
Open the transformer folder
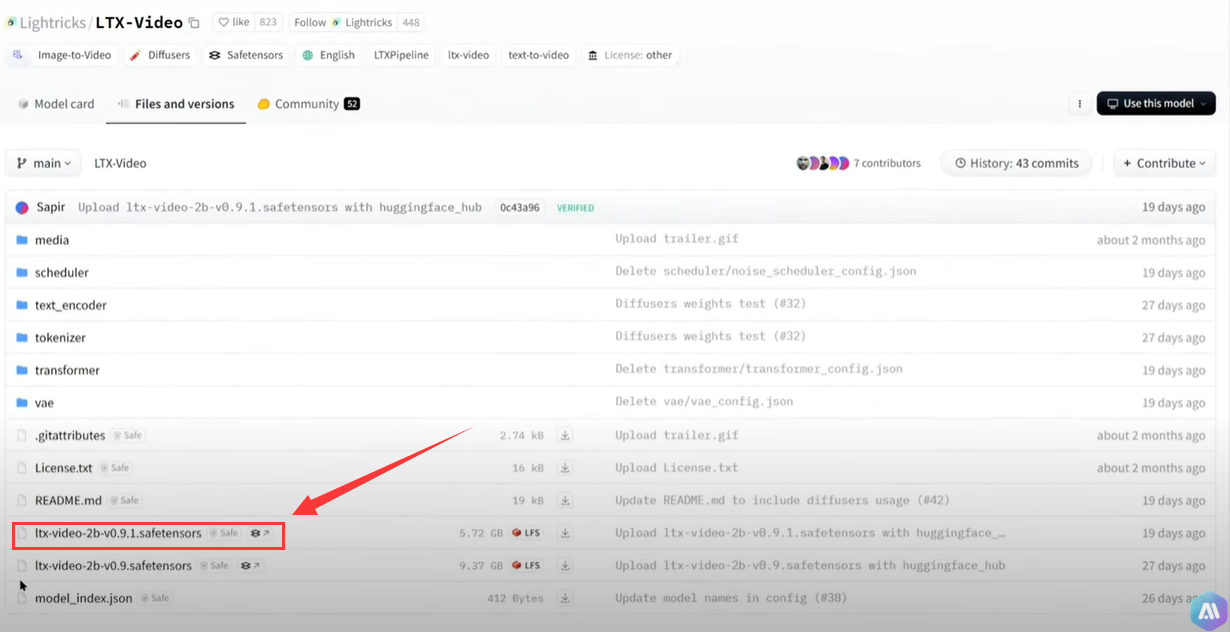tap(67, 370)
